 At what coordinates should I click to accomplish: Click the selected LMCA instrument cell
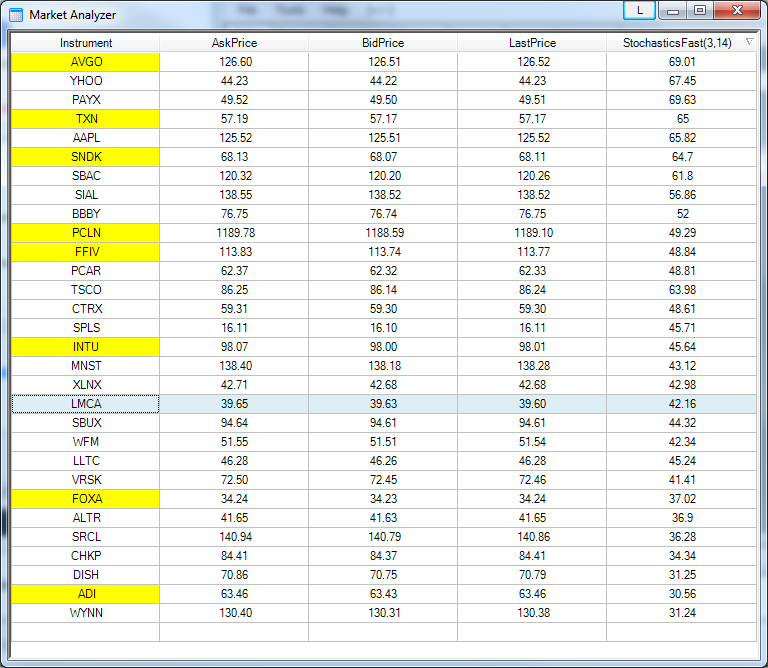(x=86, y=404)
